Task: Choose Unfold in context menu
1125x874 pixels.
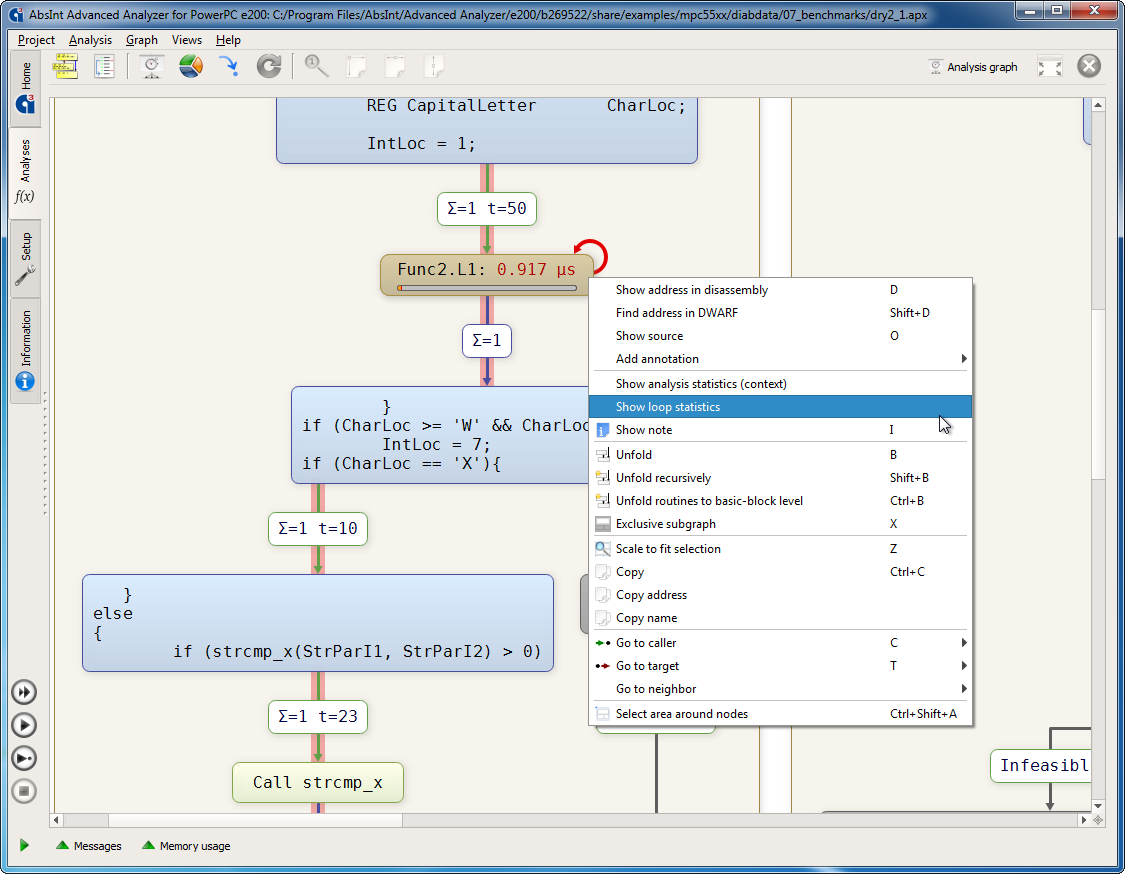Action: tap(780, 455)
